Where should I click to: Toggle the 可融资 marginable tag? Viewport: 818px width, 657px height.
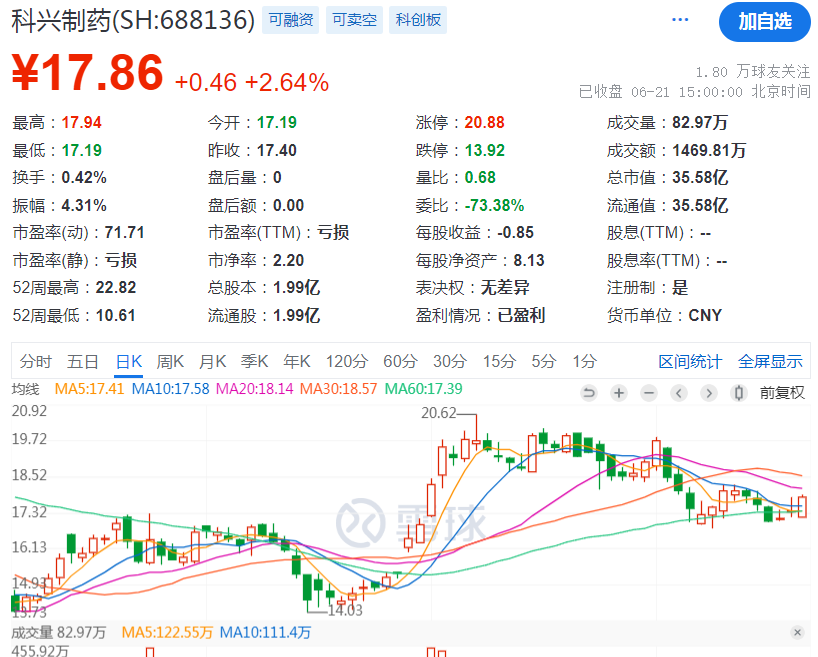pyautogui.click(x=290, y=19)
